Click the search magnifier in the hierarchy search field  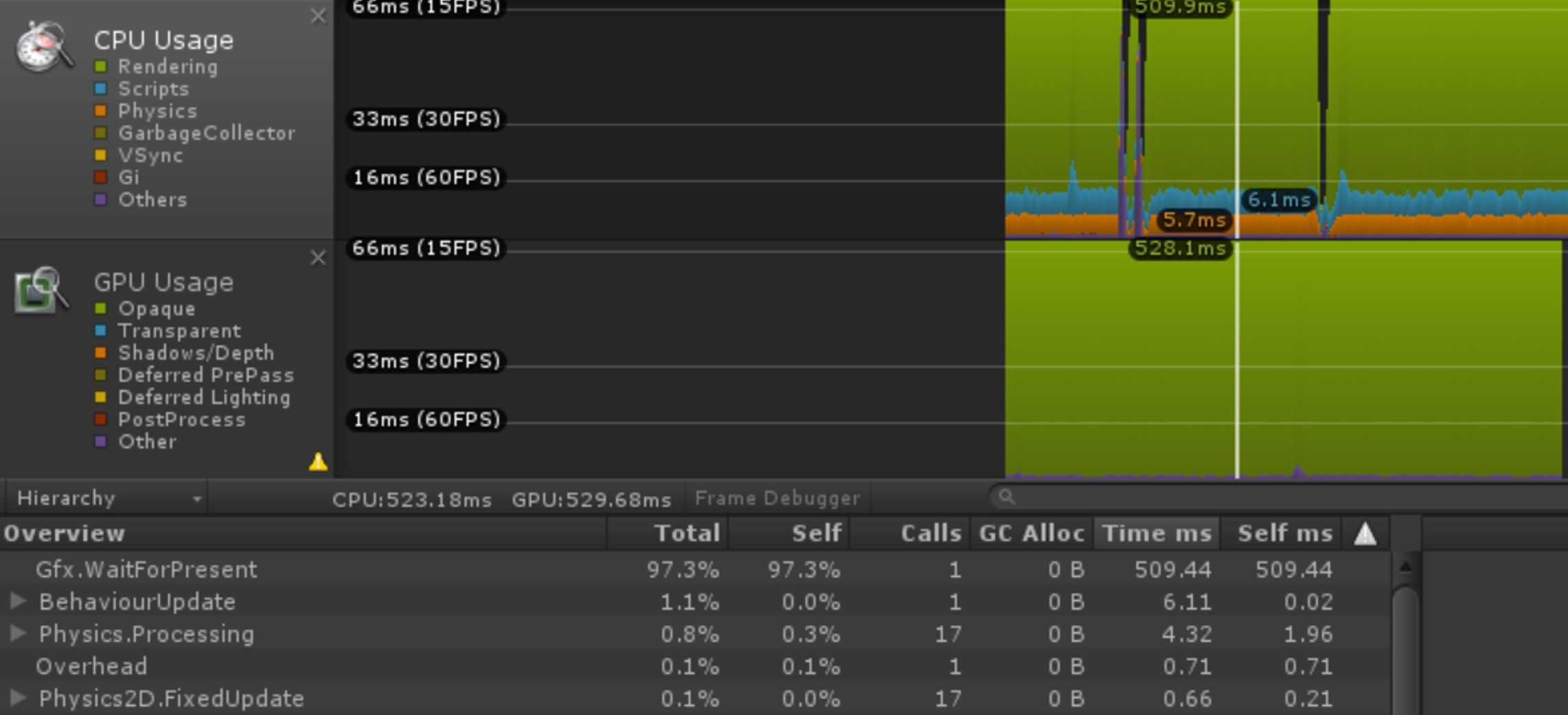pos(1005,496)
